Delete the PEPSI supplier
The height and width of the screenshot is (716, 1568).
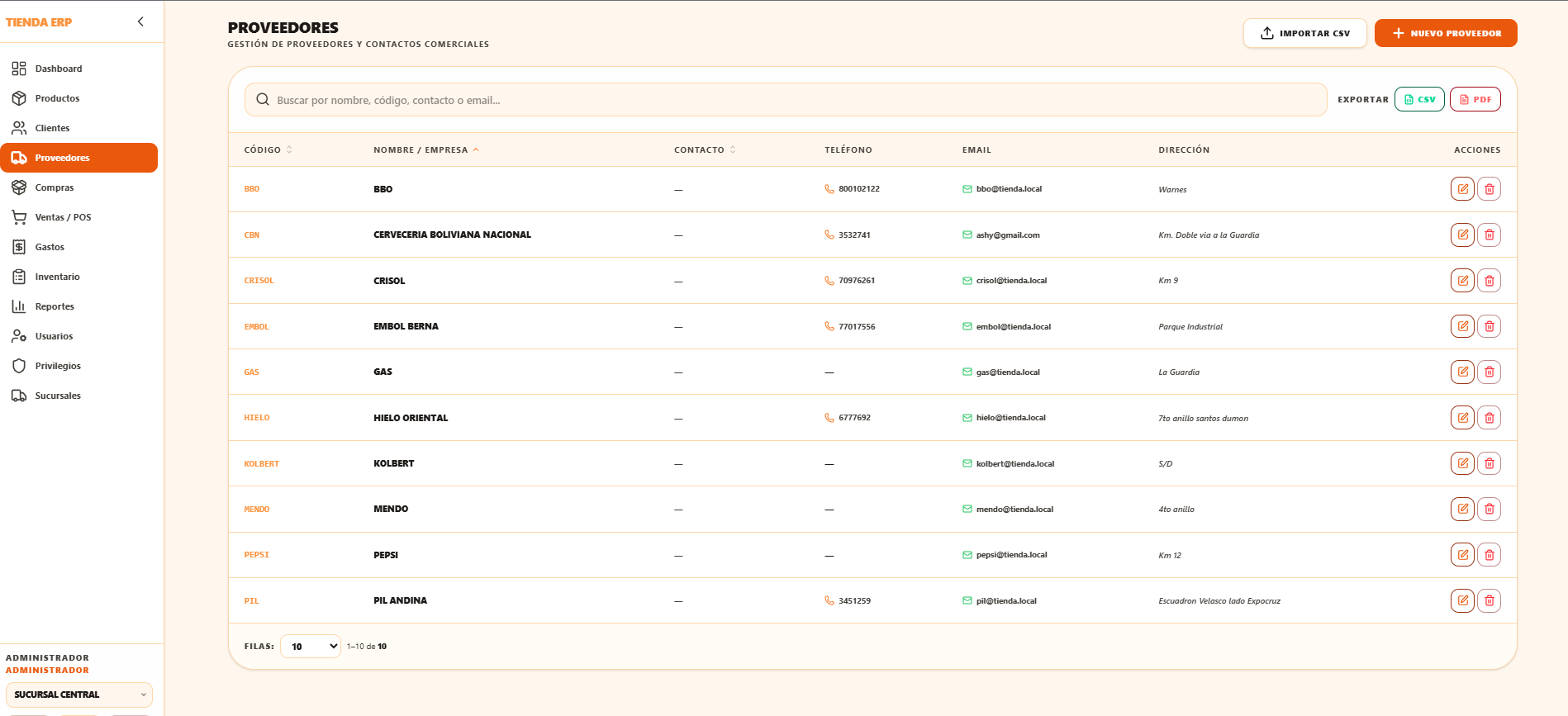pos(1489,555)
